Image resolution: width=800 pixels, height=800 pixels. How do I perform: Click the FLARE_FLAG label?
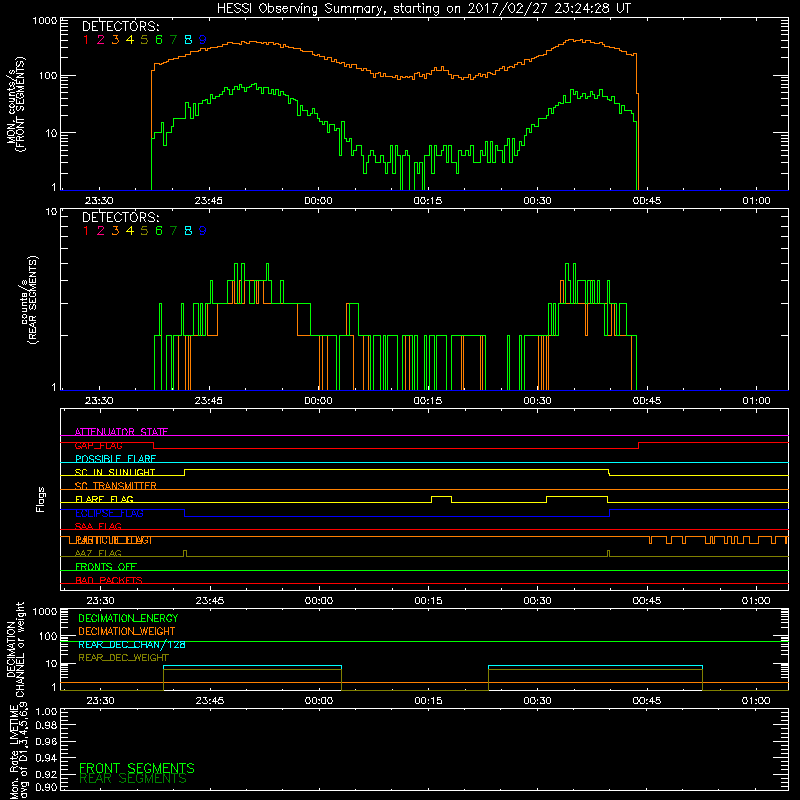coord(104,499)
